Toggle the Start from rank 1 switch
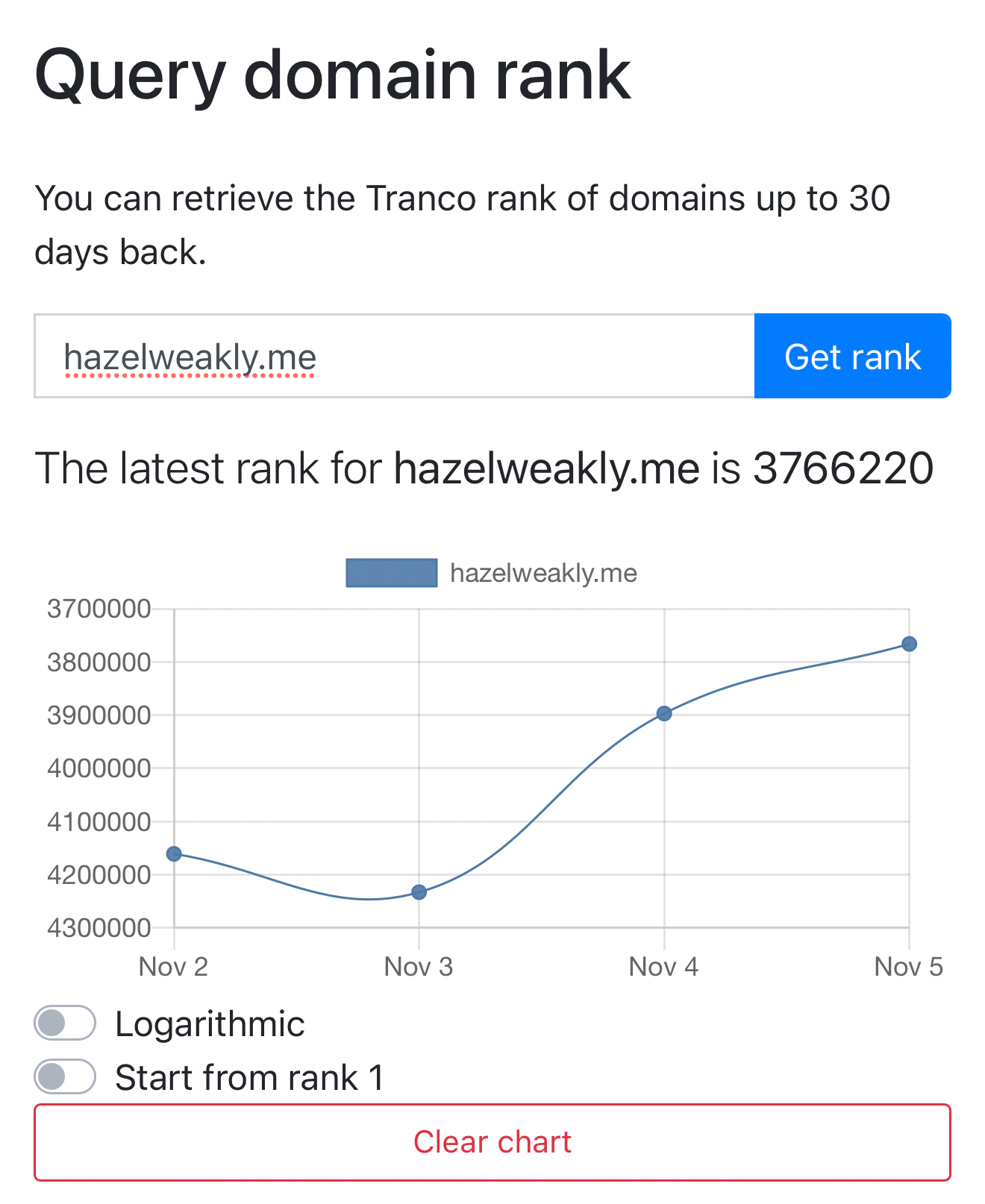985x1204 pixels. coord(65,1077)
